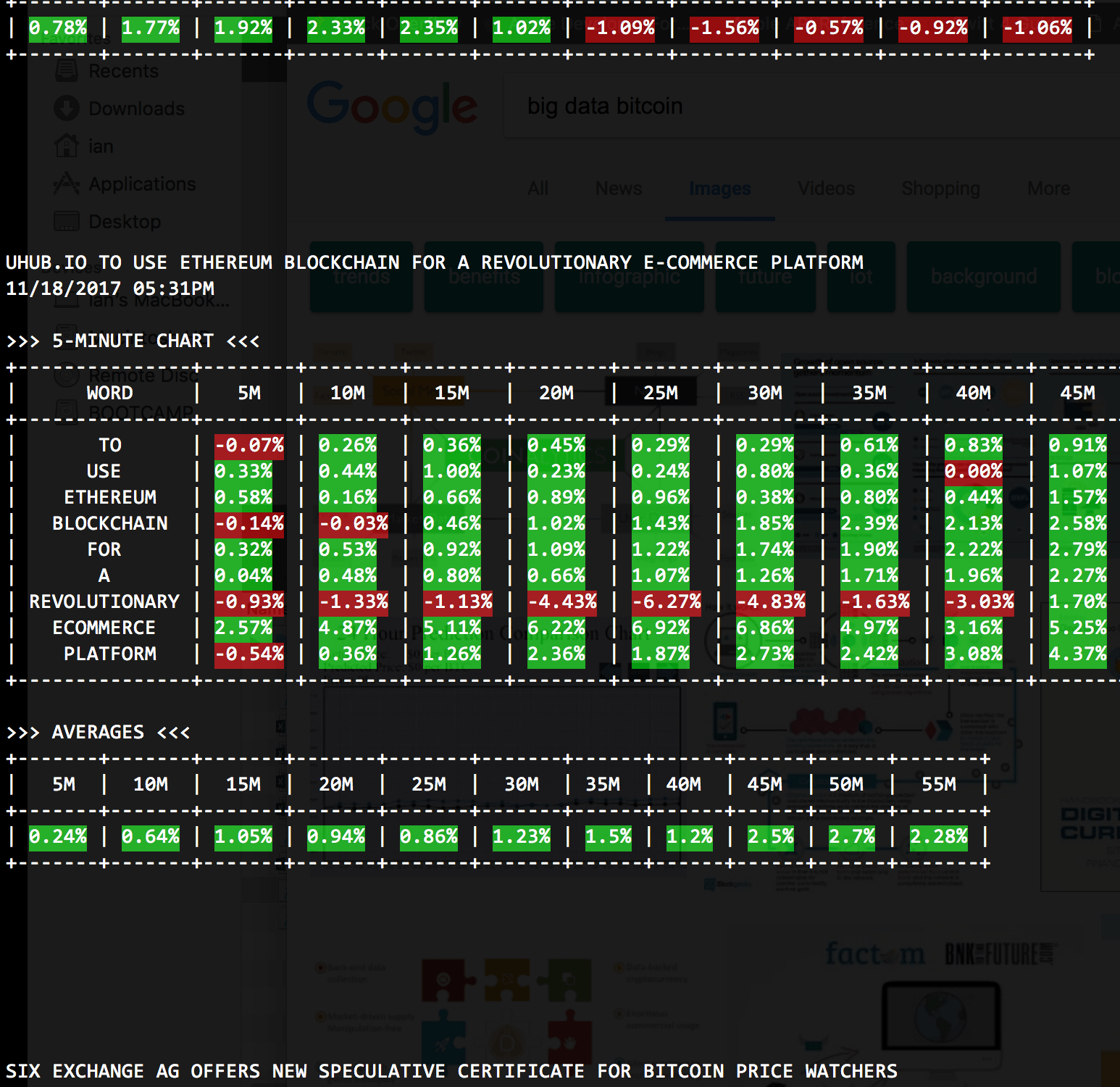This screenshot has height=1087, width=1120.
Task: Click the home icon next to ian
Action: [67, 146]
